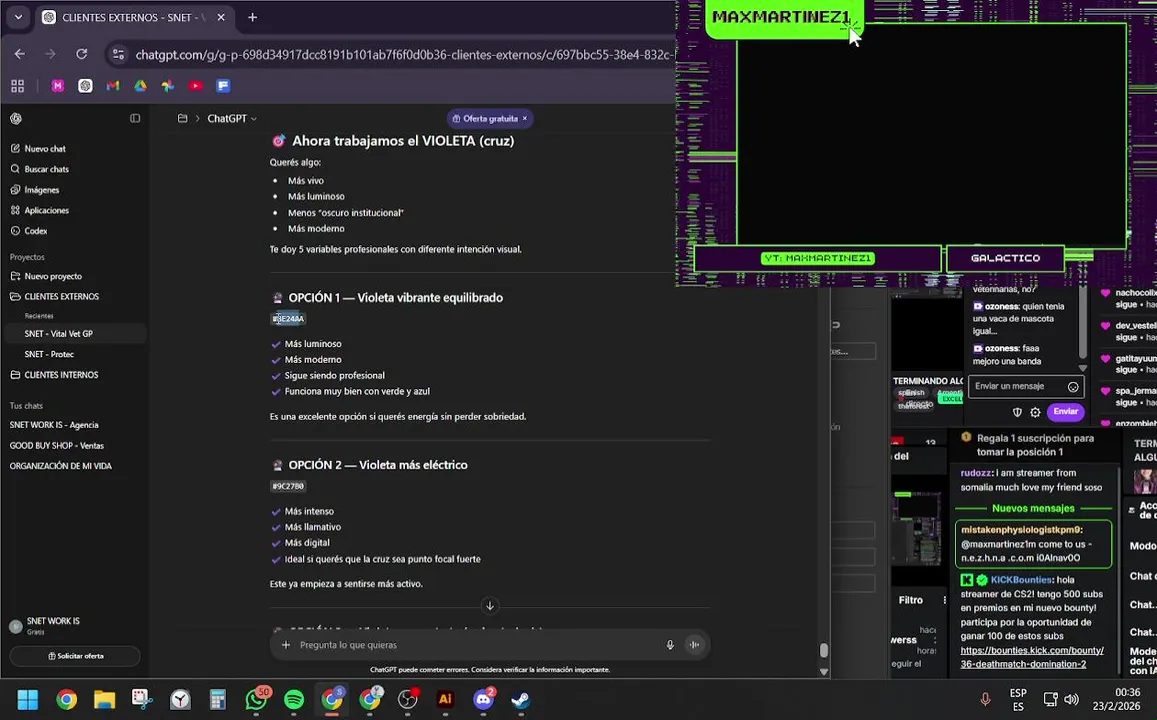The height and width of the screenshot is (720, 1157).
Task: Open the Gmail bookmark
Action: (113, 86)
